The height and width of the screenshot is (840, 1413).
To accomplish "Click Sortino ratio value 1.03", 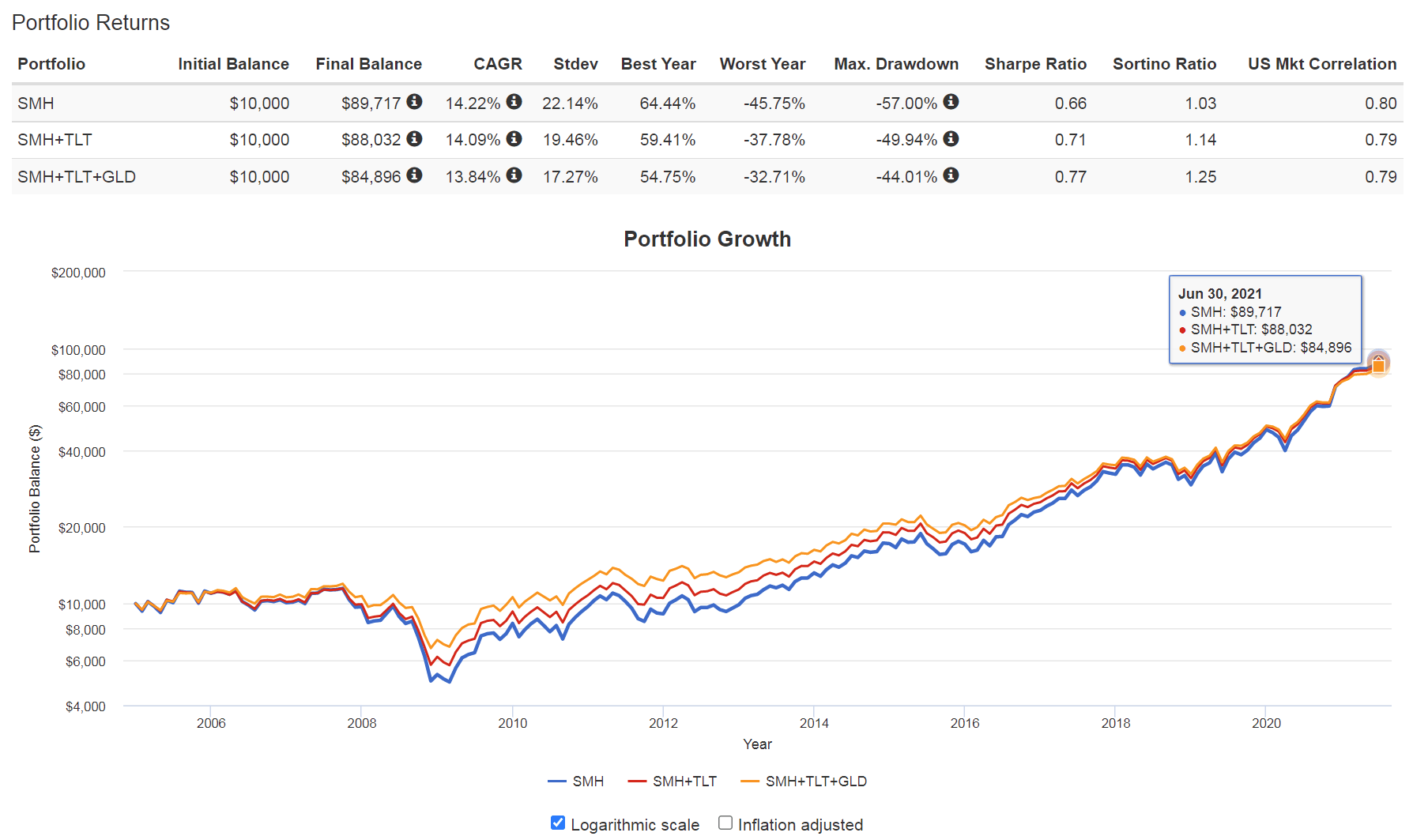I will coord(1200,104).
